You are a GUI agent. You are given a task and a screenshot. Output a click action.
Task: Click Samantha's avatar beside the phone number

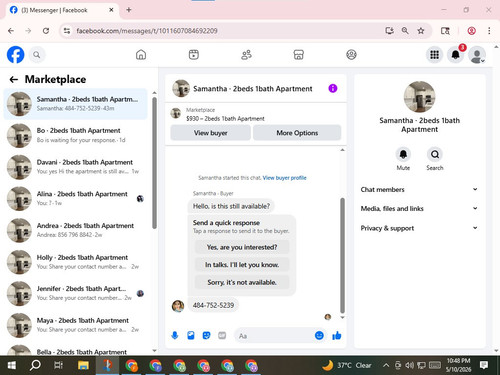coord(178,306)
